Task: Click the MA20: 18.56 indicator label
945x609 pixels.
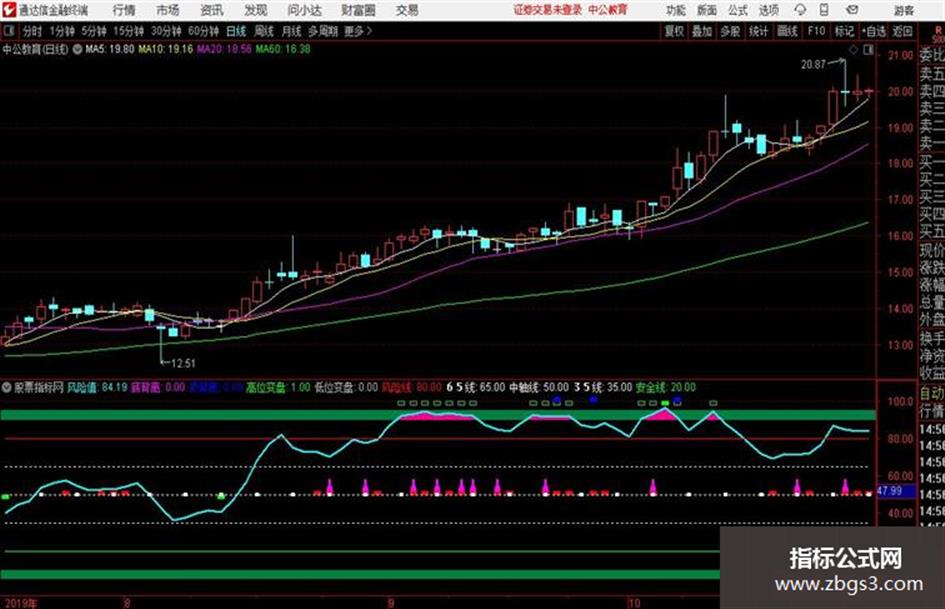Action: 224,49
